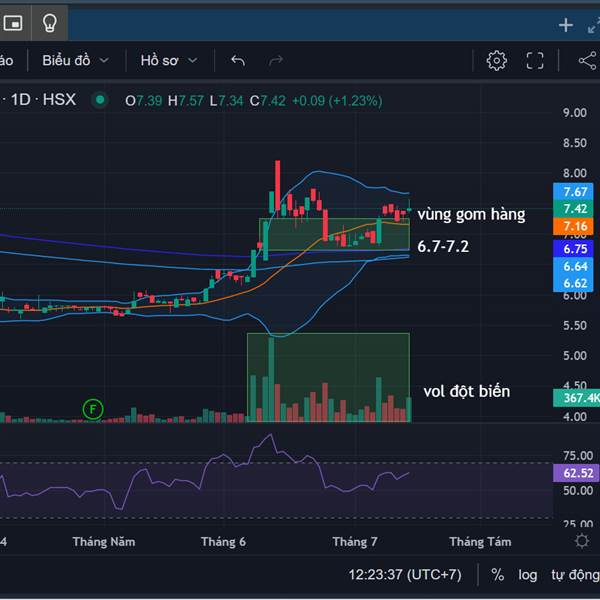Open the Hồ sơ dropdown menu
This screenshot has height=600, width=600.
tap(169, 60)
